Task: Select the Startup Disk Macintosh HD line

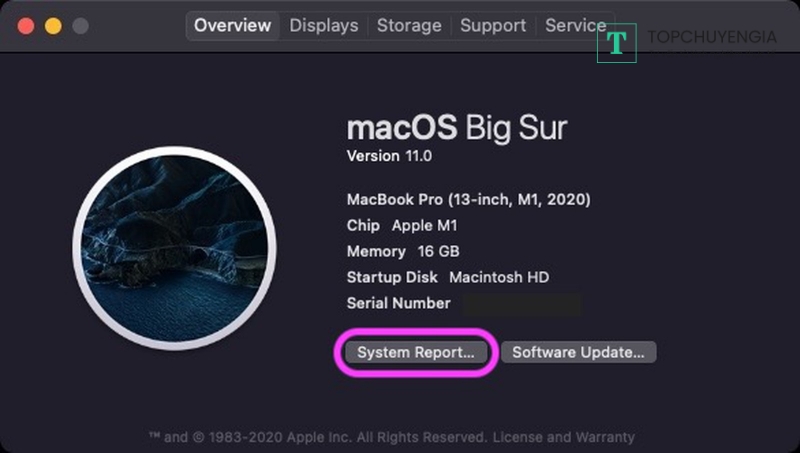Action: click(447, 277)
